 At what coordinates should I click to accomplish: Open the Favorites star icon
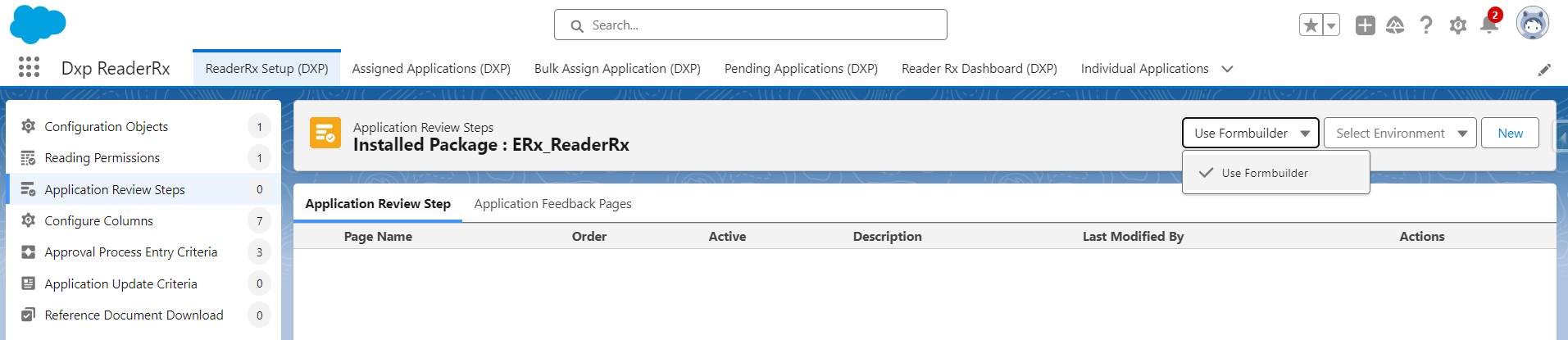(x=1311, y=25)
